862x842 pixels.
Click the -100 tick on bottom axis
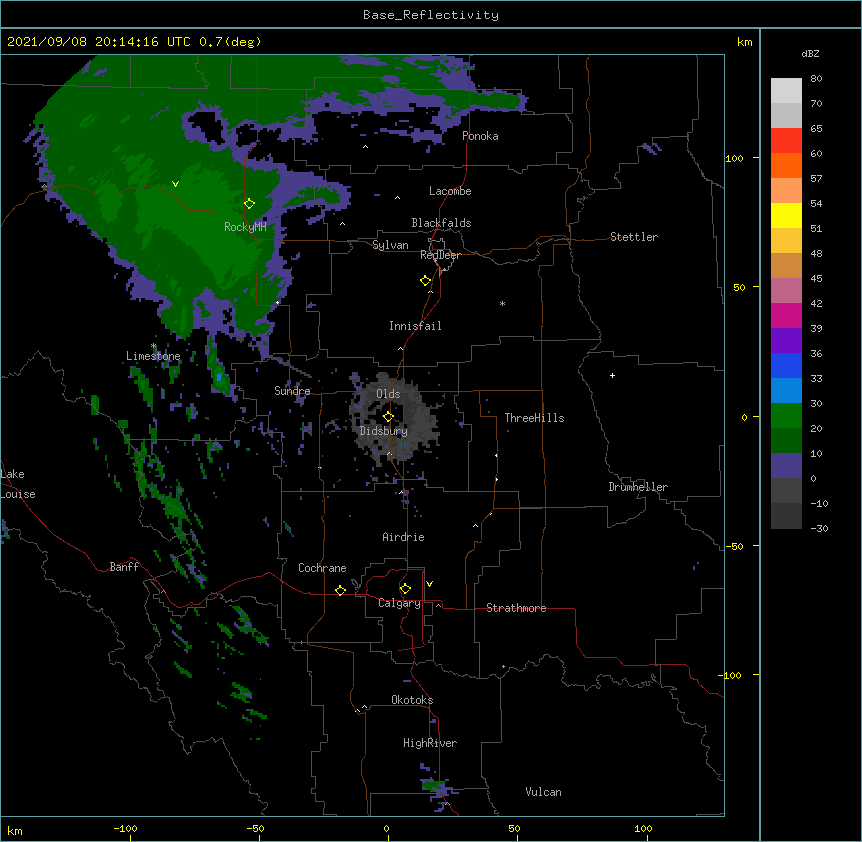coord(125,828)
